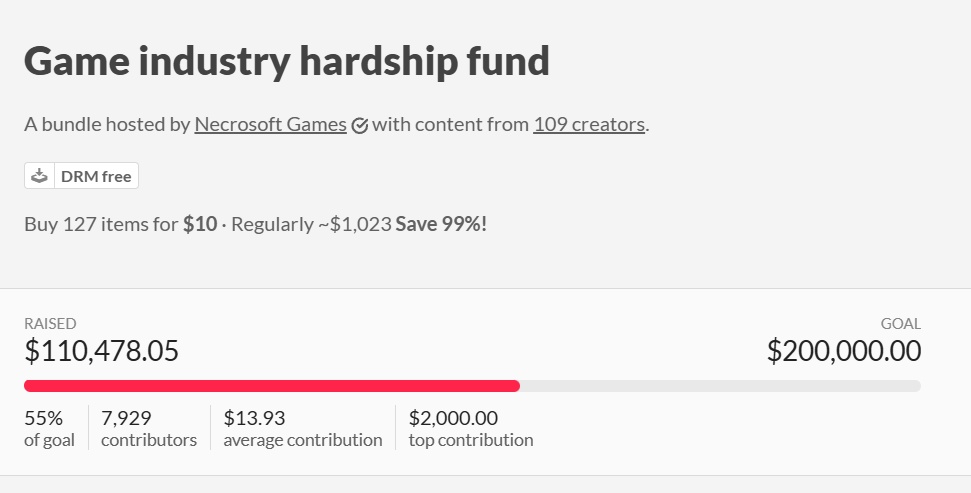971x493 pixels.
Task: Click the Buy 127 items text
Action: (x=101, y=224)
